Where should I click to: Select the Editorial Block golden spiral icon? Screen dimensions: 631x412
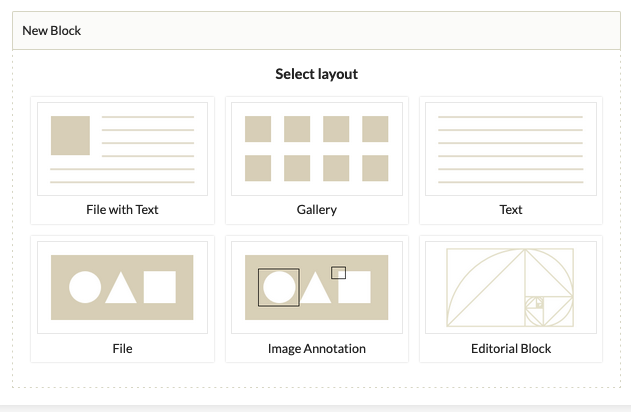(511, 287)
